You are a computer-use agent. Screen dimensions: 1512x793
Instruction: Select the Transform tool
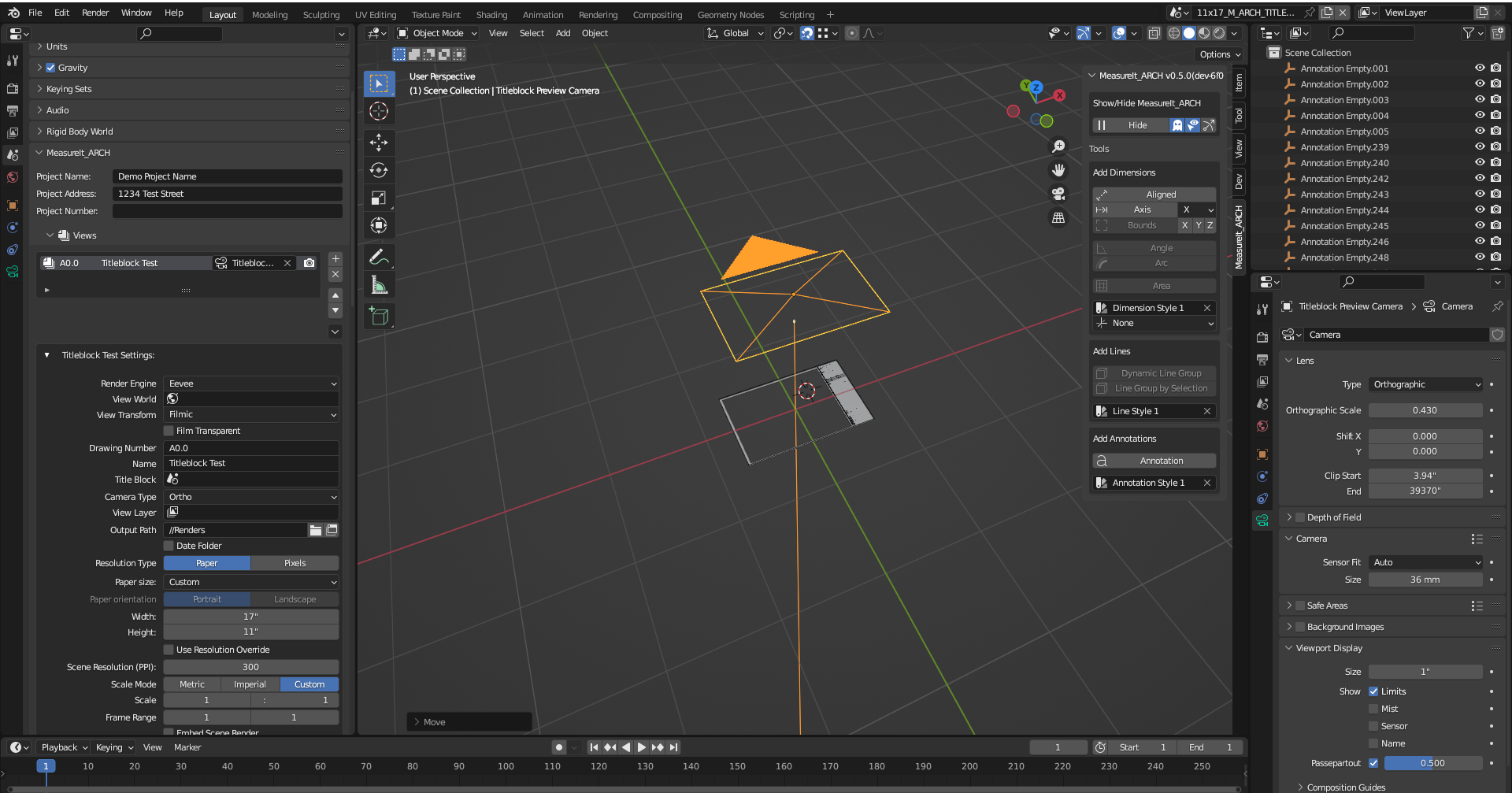tap(379, 225)
